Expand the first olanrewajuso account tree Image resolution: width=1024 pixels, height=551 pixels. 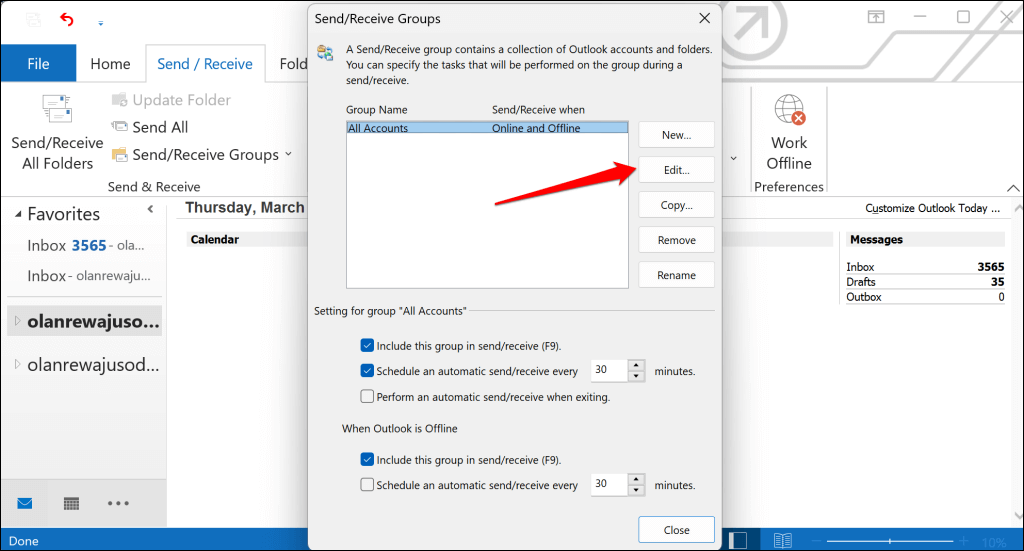[x=16, y=321]
